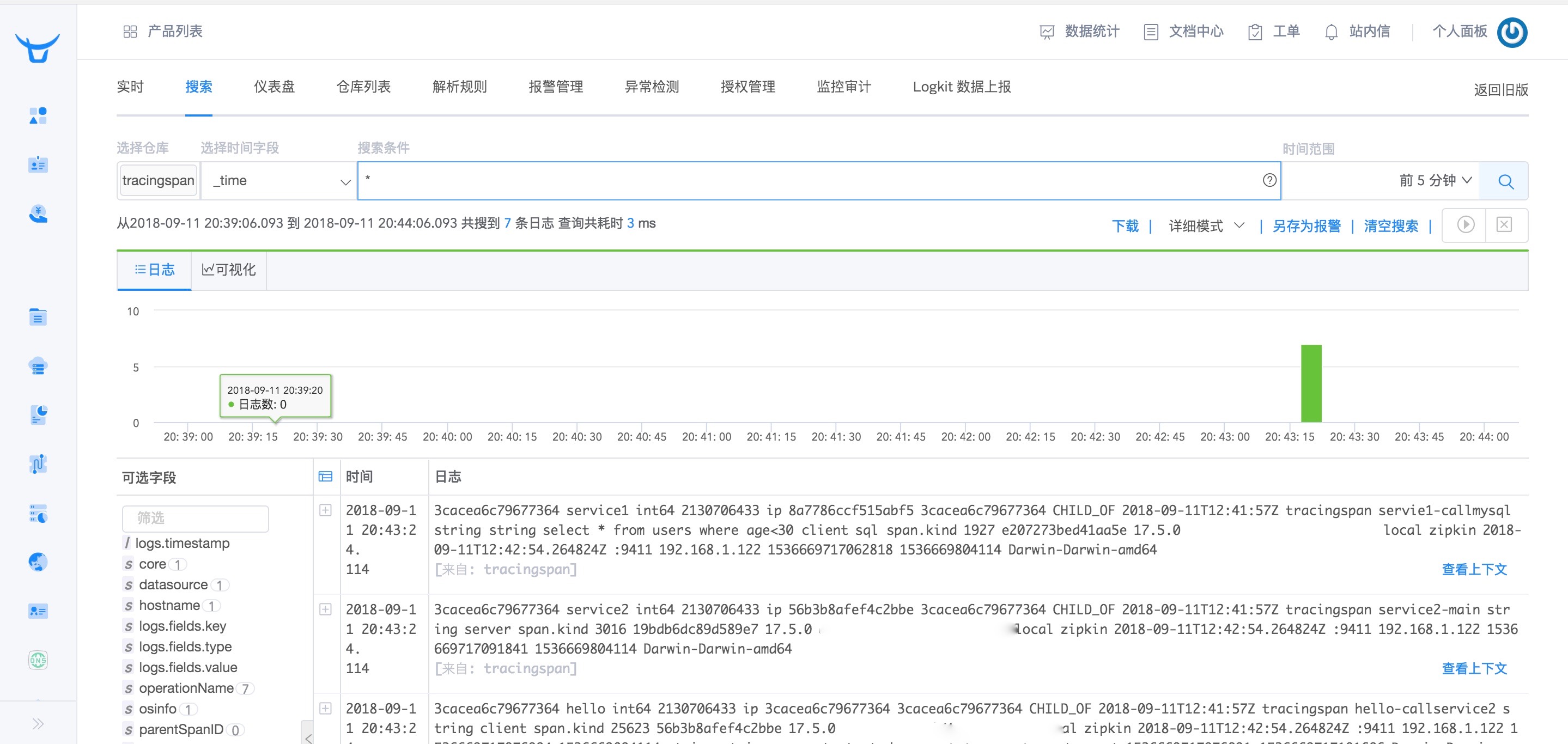Select parentSpanID field
The height and width of the screenshot is (744, 1568).
[x=181, y=729]
